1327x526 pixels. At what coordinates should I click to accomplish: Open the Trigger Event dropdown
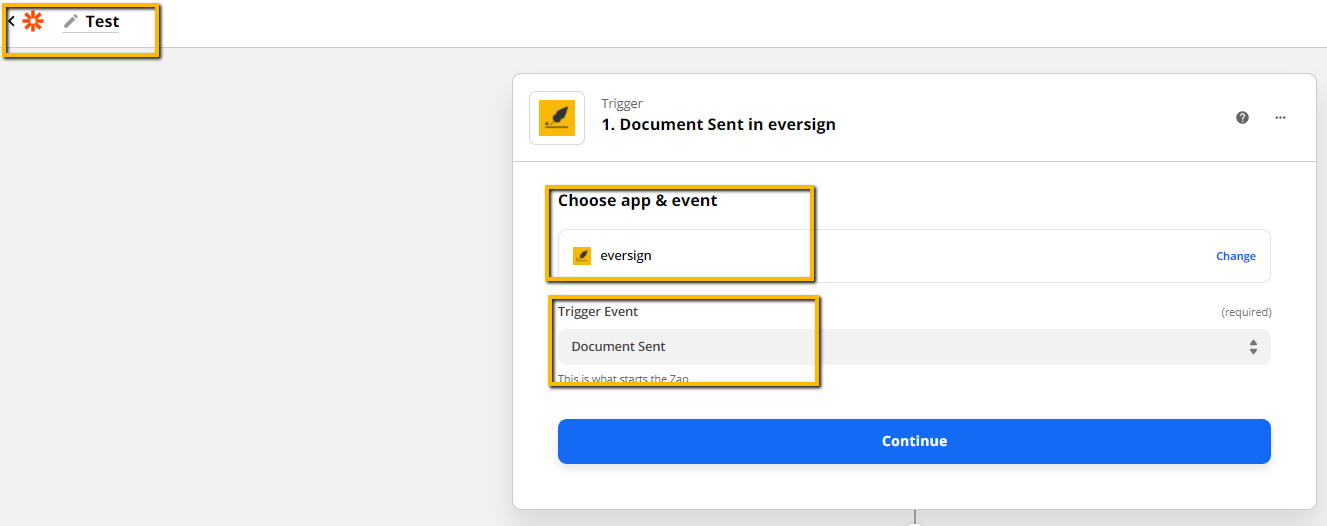click(914, 347)
